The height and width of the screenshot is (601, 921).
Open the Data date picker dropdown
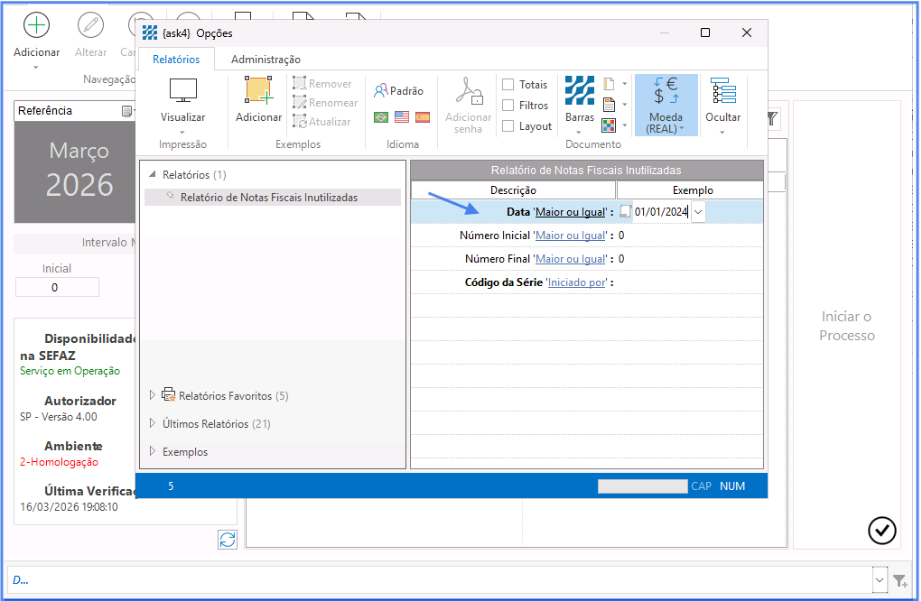[697, 211]
